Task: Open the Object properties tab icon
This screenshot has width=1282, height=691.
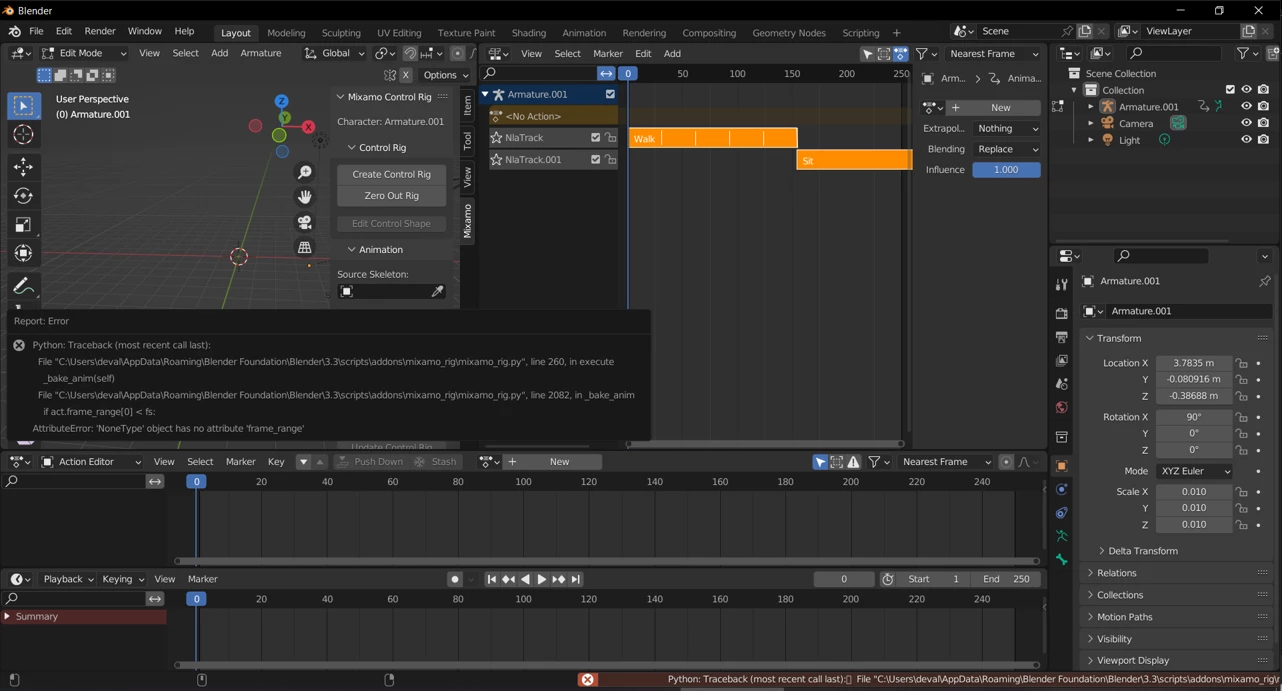Action: [x=1062, y=466]
